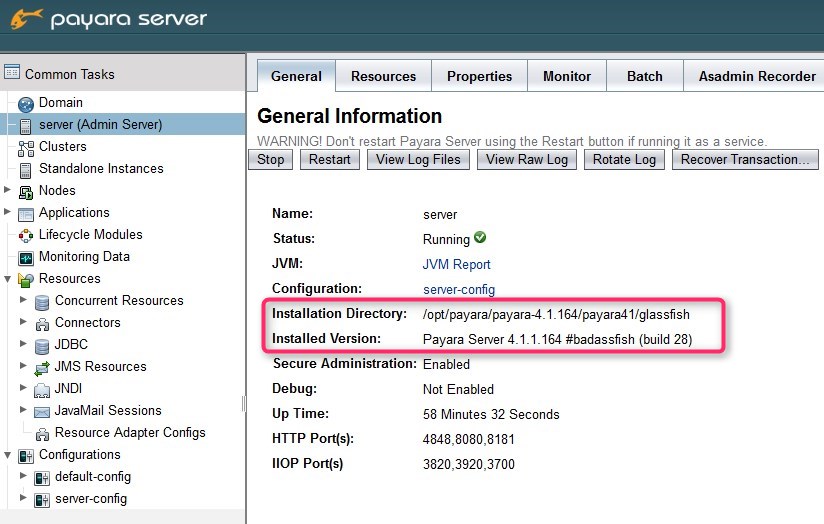
Task: Switch to the Monitor tab
Action: [567, 76]
